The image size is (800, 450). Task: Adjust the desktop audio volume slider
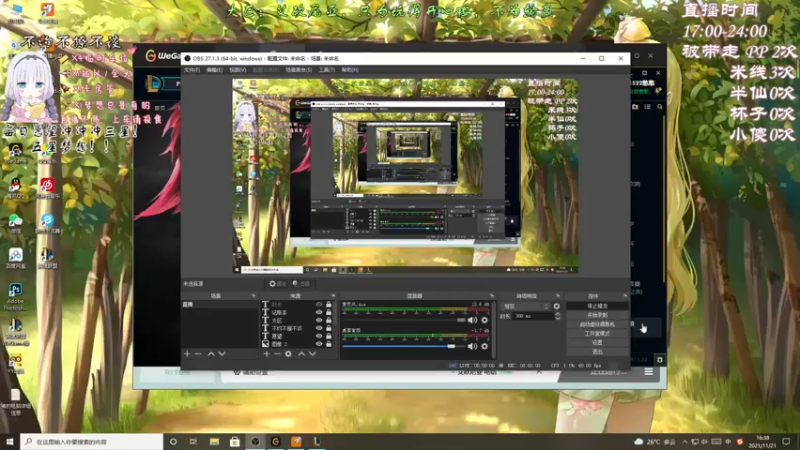[x=403, y=346]
